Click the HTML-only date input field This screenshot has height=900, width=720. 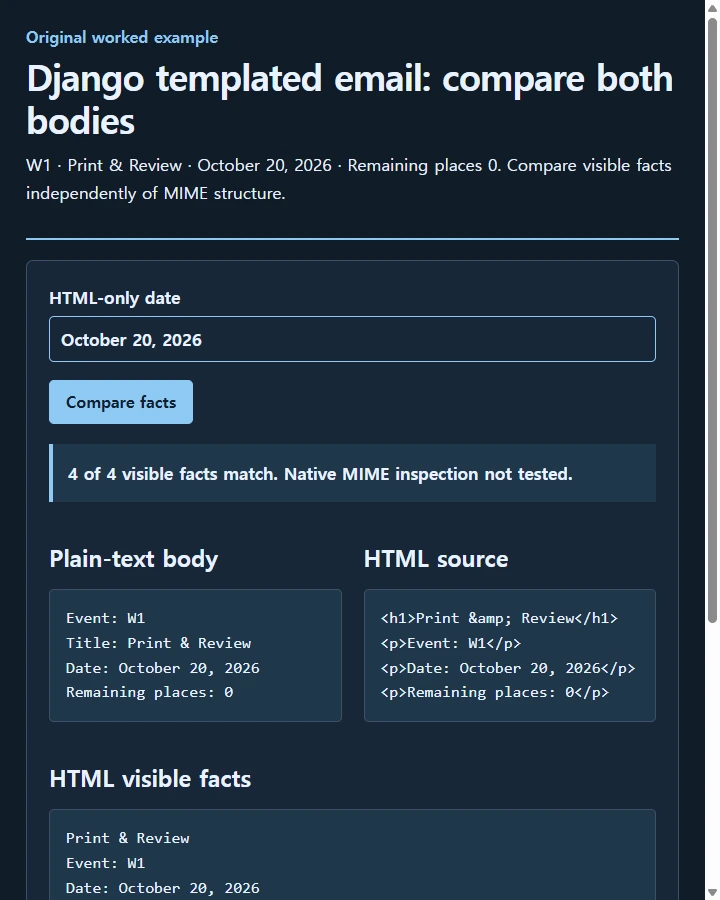tap(352, 339)
